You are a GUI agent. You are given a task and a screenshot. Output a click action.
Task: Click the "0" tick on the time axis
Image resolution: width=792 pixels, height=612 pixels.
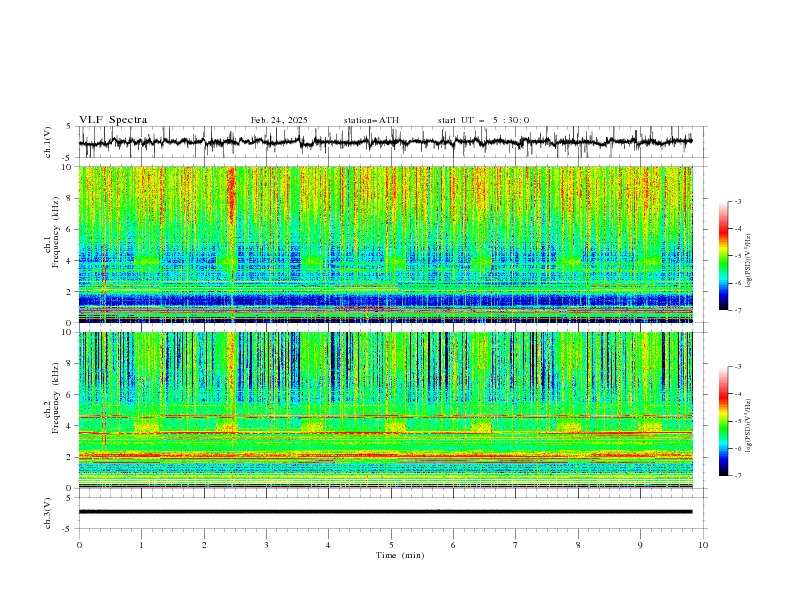pyautogui.click(x=79, y=545)
